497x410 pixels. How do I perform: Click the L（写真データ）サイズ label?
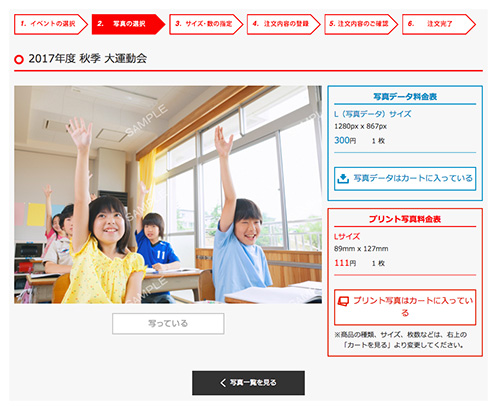click(373, 114)
